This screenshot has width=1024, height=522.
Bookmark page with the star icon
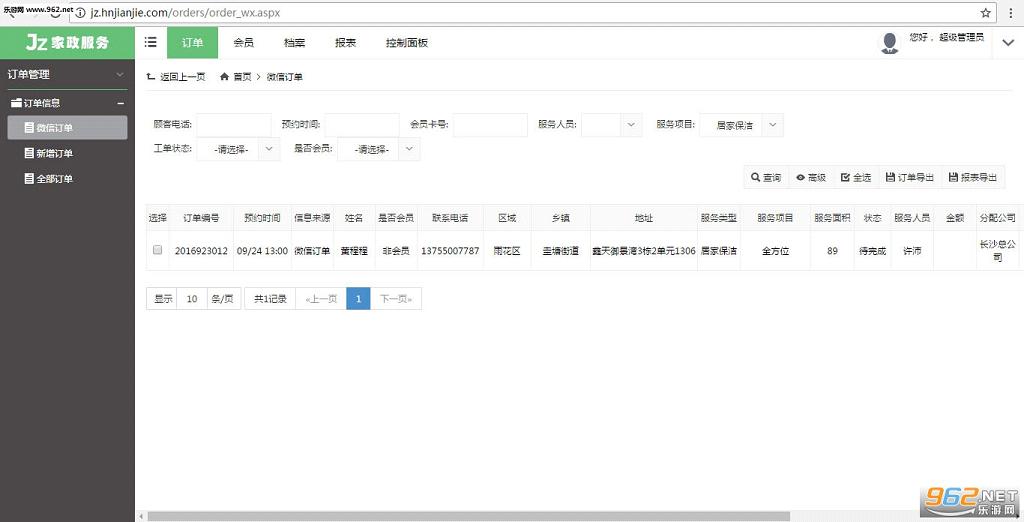click(x=985, y=12)
